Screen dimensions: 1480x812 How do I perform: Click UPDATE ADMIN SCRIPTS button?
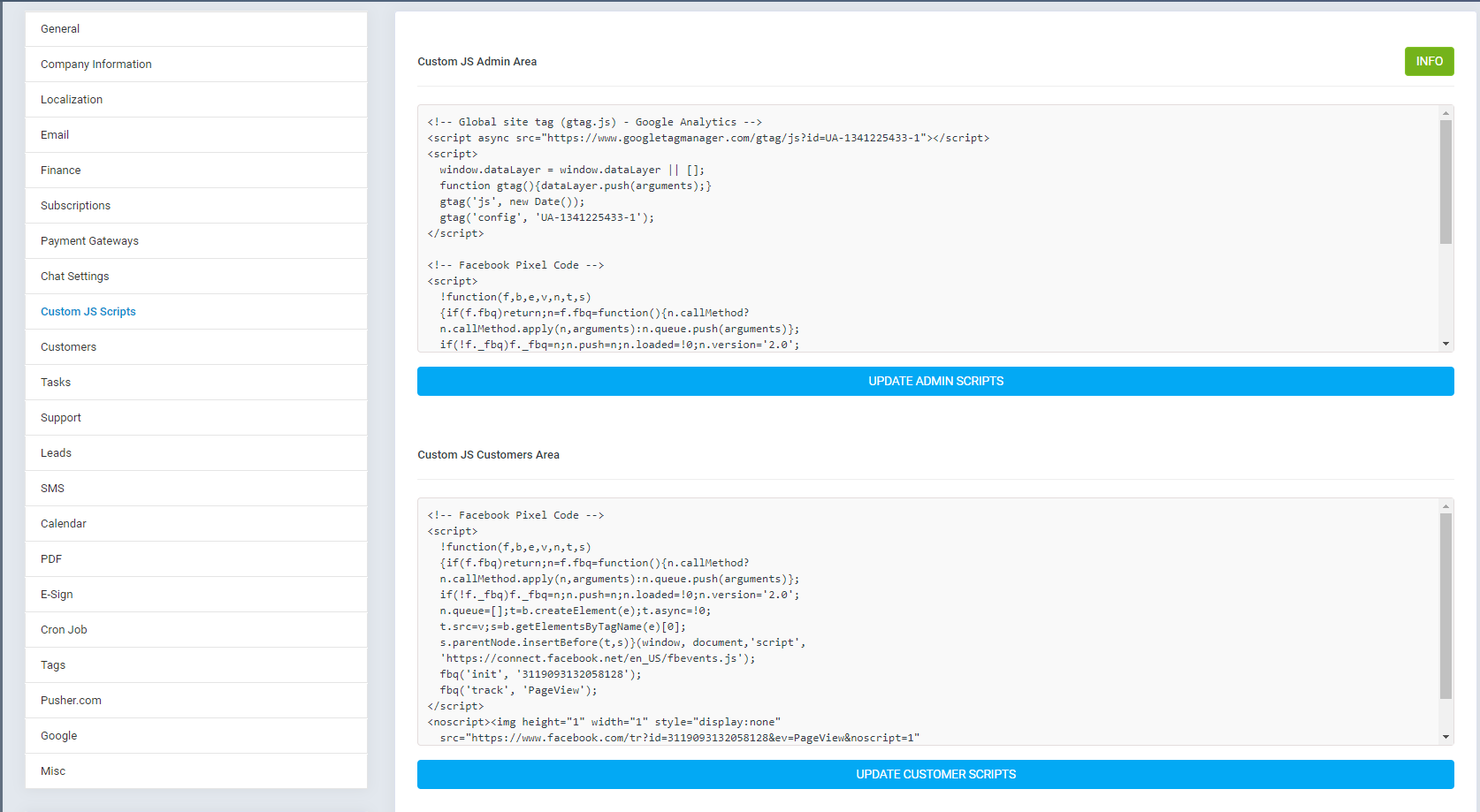pyautogui.click(x=935, y=381)
